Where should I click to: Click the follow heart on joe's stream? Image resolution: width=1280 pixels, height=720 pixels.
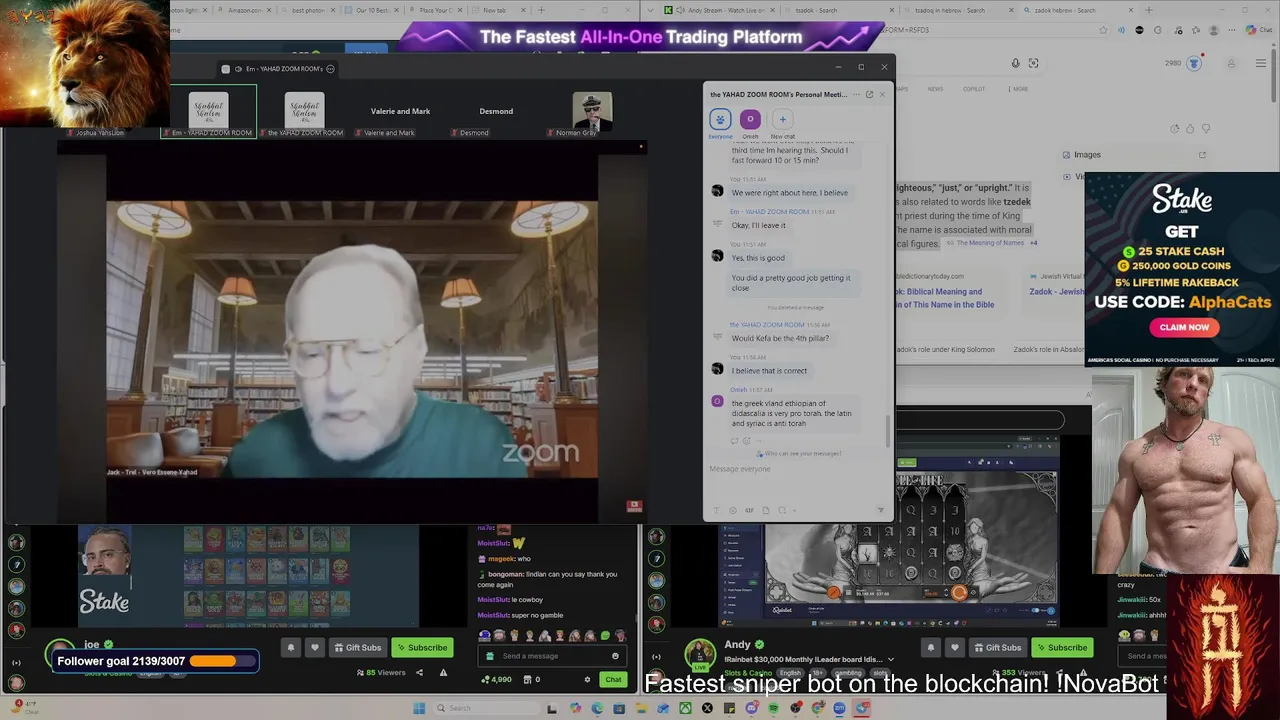pos(314,647)
